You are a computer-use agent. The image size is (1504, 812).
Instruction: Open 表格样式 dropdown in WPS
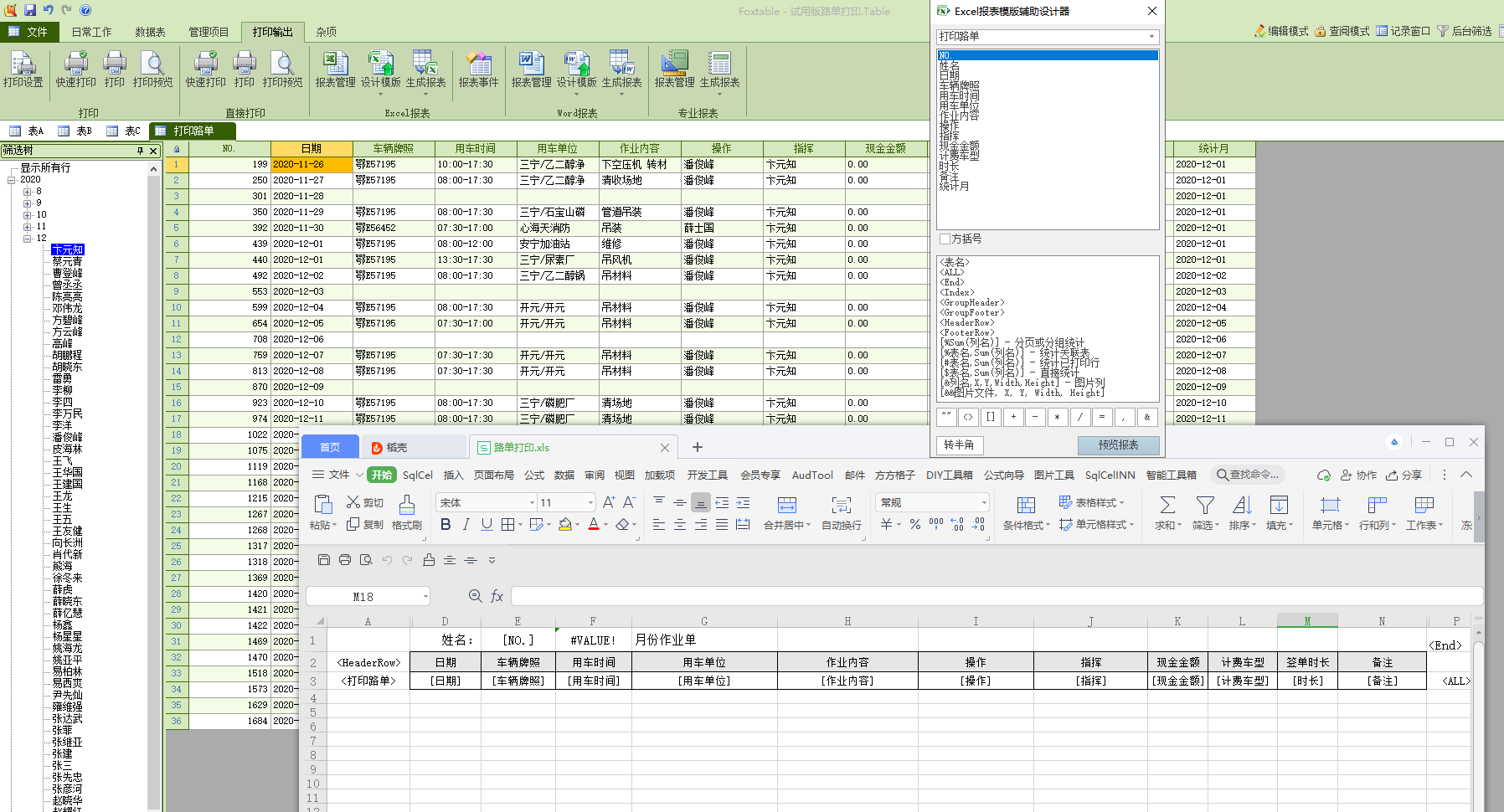point(1091,502)
